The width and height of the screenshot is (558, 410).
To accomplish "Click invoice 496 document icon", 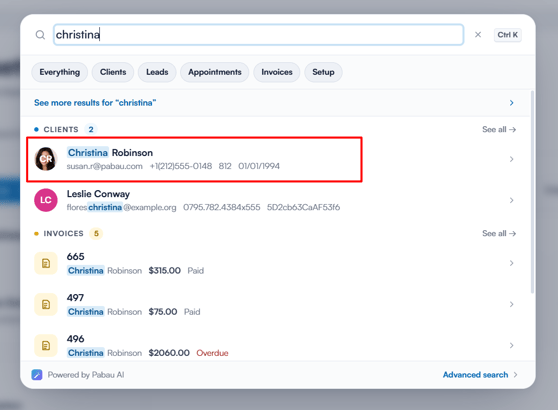I will 46,345.
